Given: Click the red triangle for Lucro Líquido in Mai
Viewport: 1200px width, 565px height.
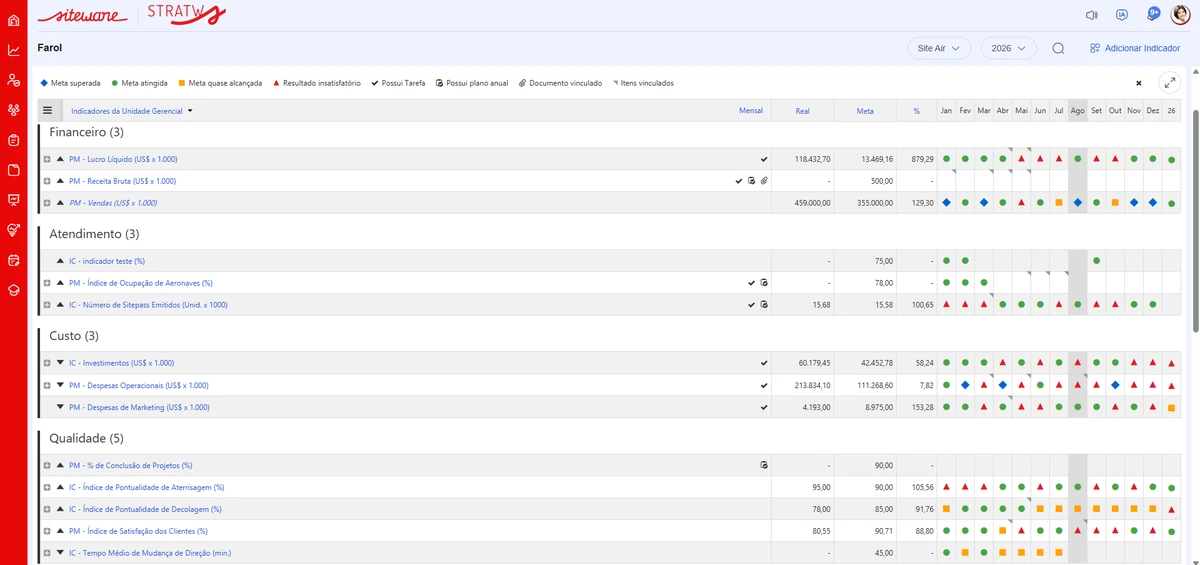Looking at the screenshot, I should [1021, 159].
